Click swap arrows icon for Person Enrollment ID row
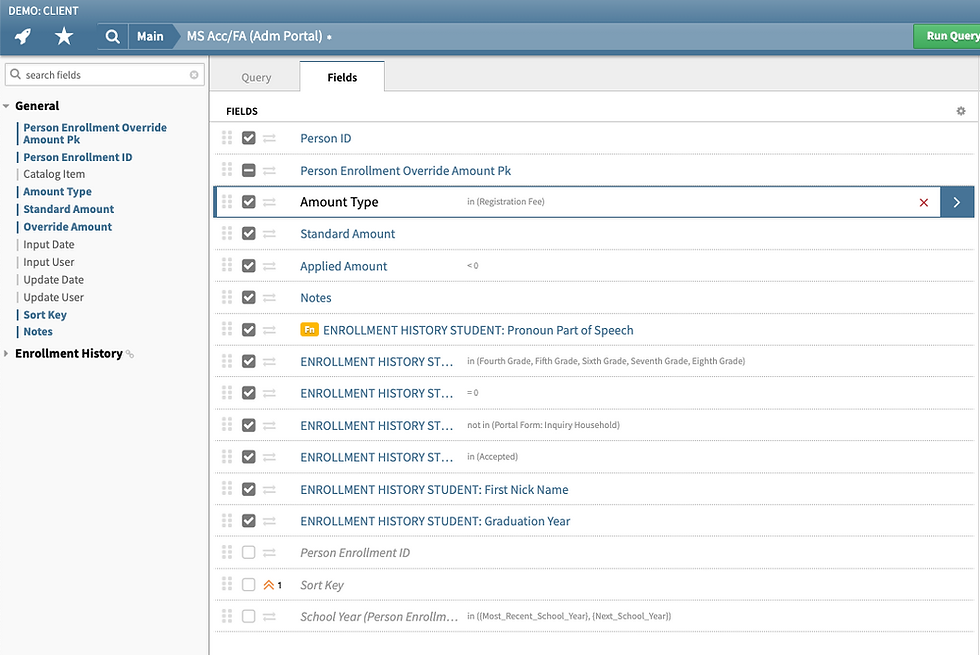 tap(269, 553)
